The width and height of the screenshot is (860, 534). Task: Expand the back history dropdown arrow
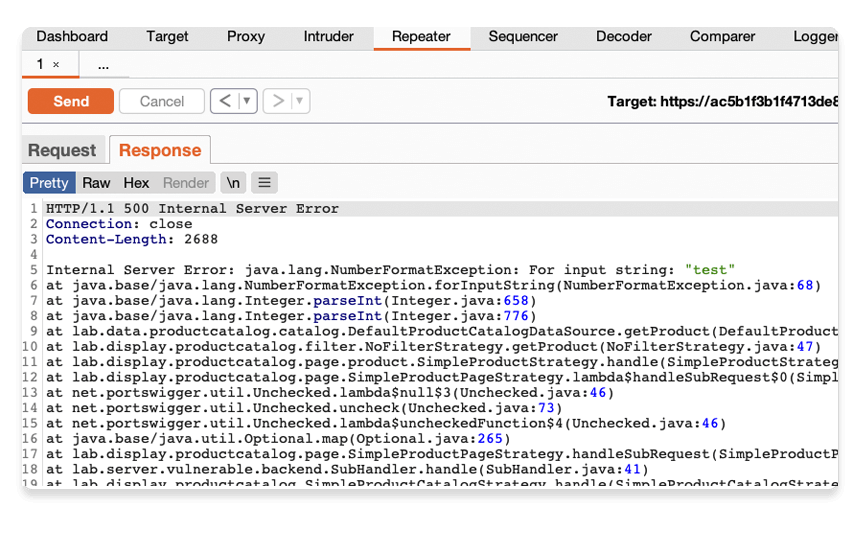247,101
